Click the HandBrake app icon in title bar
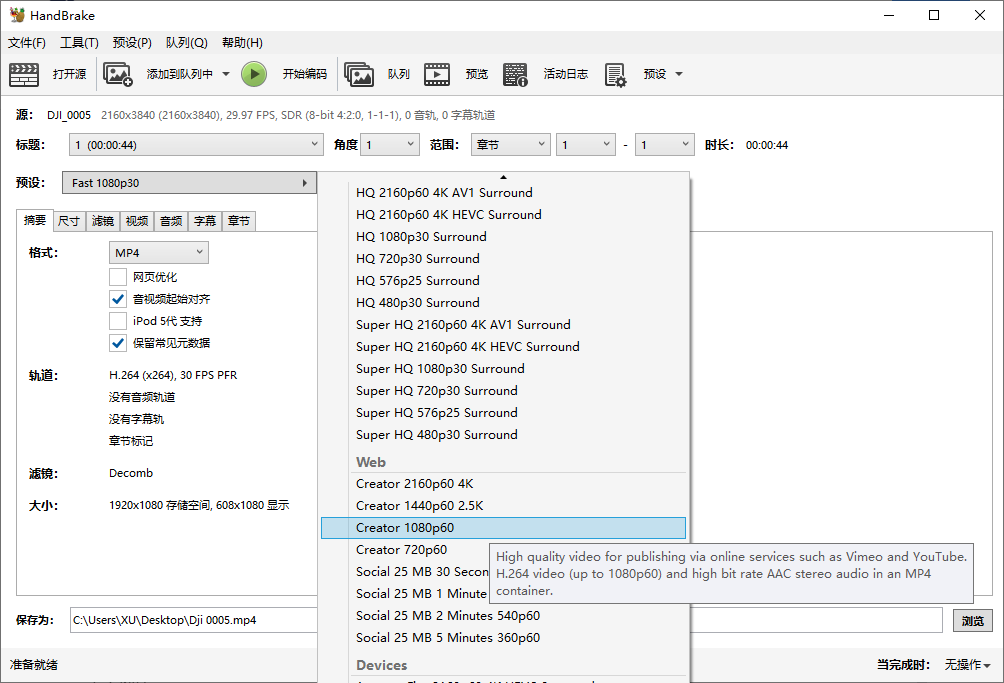Screen dimensions: 1004x683 [x=16, y=15]
